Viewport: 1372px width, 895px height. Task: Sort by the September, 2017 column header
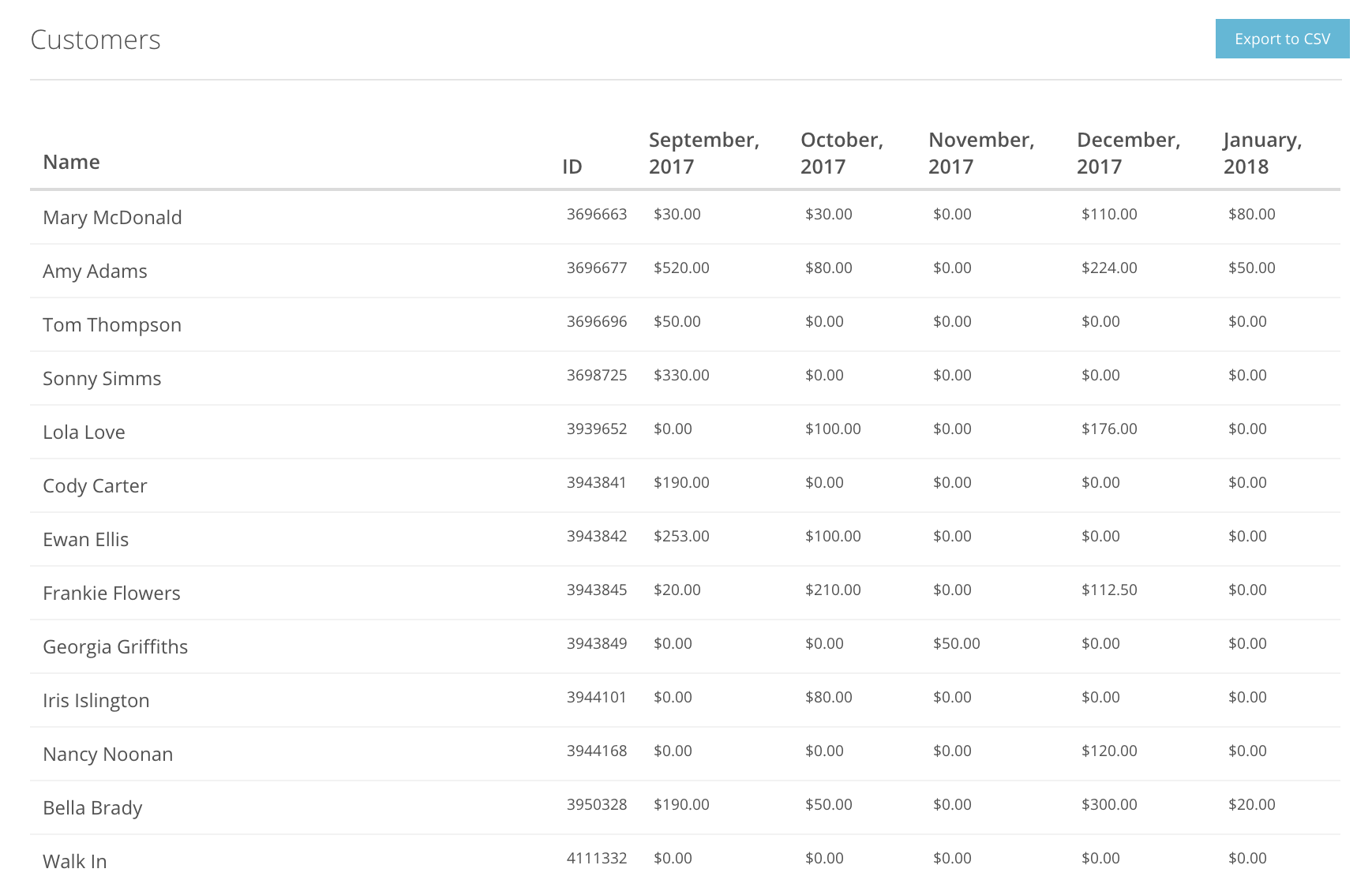[703, 152]
